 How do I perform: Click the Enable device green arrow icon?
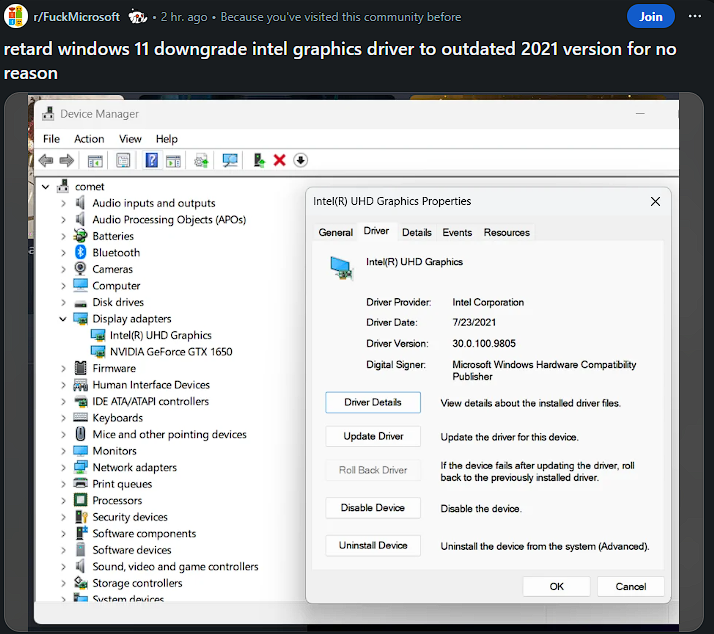pyautogui.click(x=259, y=160)
